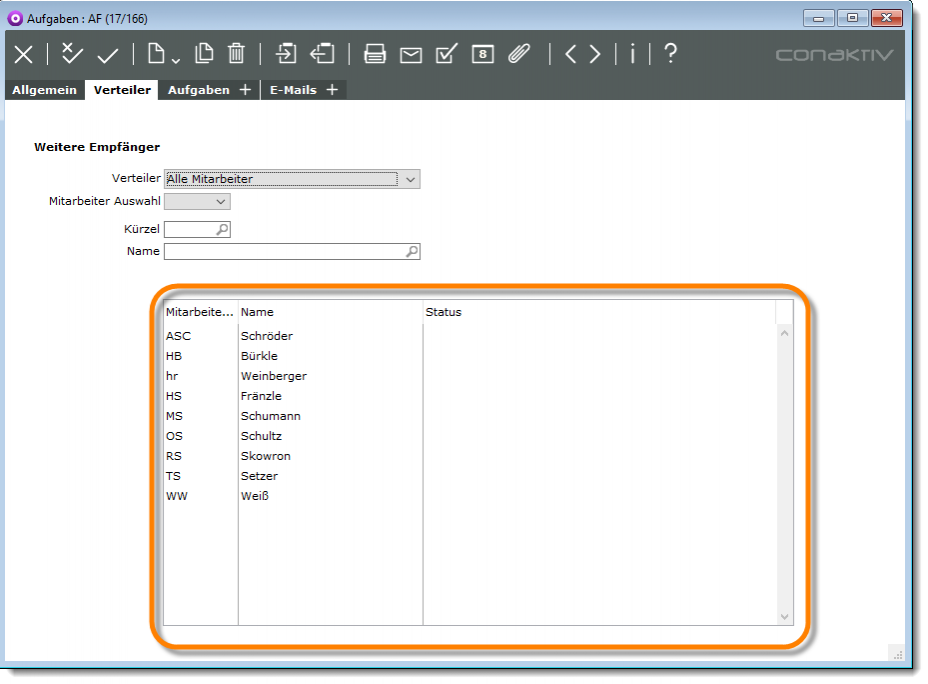Click the checkbox task icon in toolbar
The image size is (928, 684).
tap(447, 54)
